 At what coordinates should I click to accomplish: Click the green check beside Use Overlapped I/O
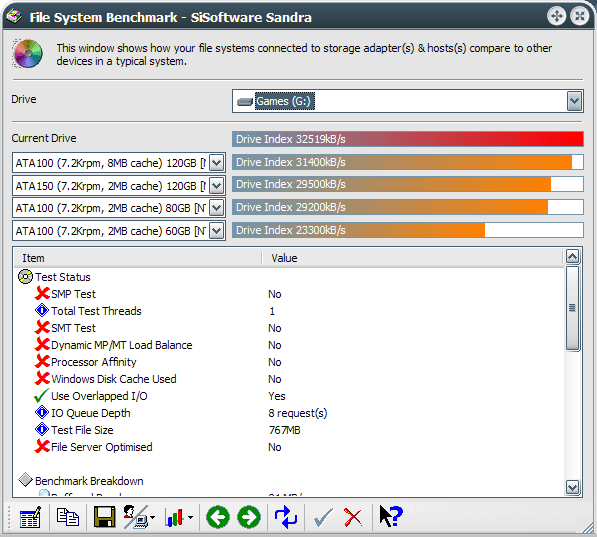tap(42, 395)
